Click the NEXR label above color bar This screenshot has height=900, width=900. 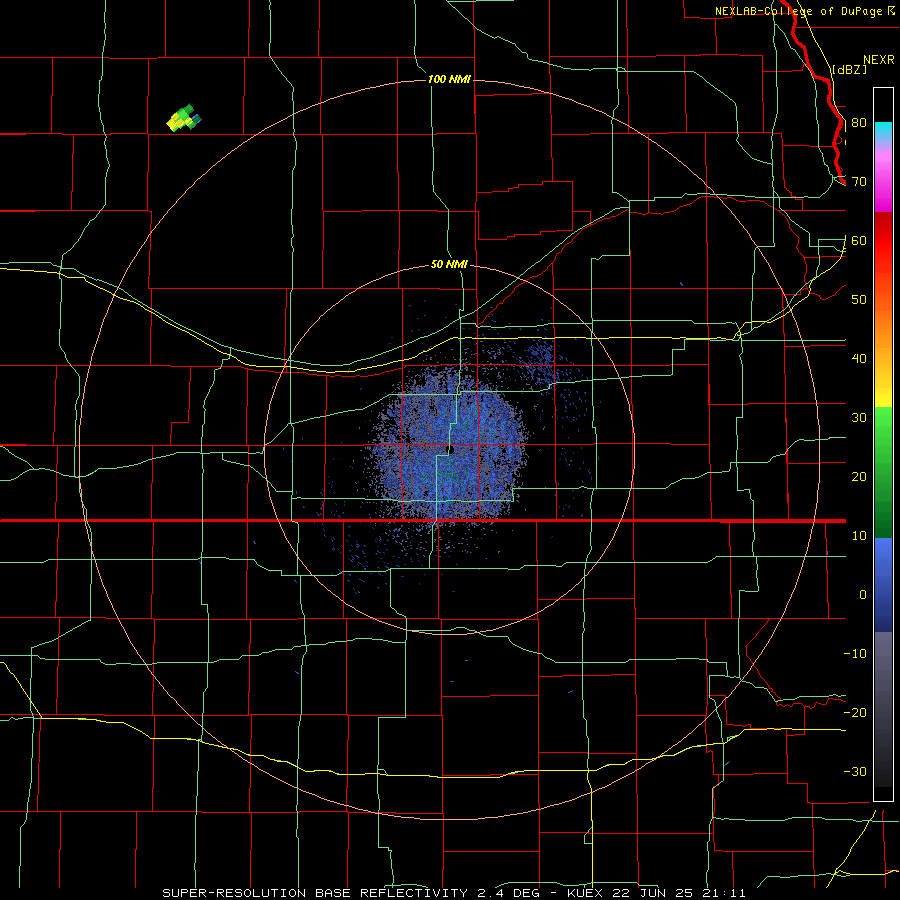878,60
